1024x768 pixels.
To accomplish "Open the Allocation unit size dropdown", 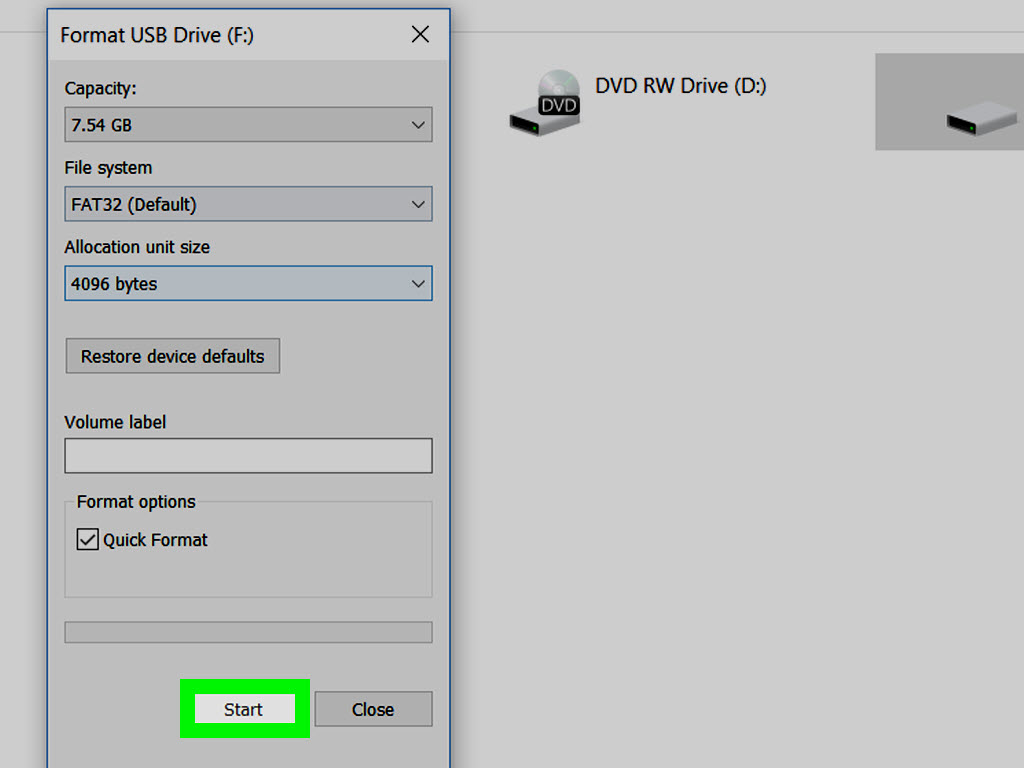I will click(x=248, y=283).
